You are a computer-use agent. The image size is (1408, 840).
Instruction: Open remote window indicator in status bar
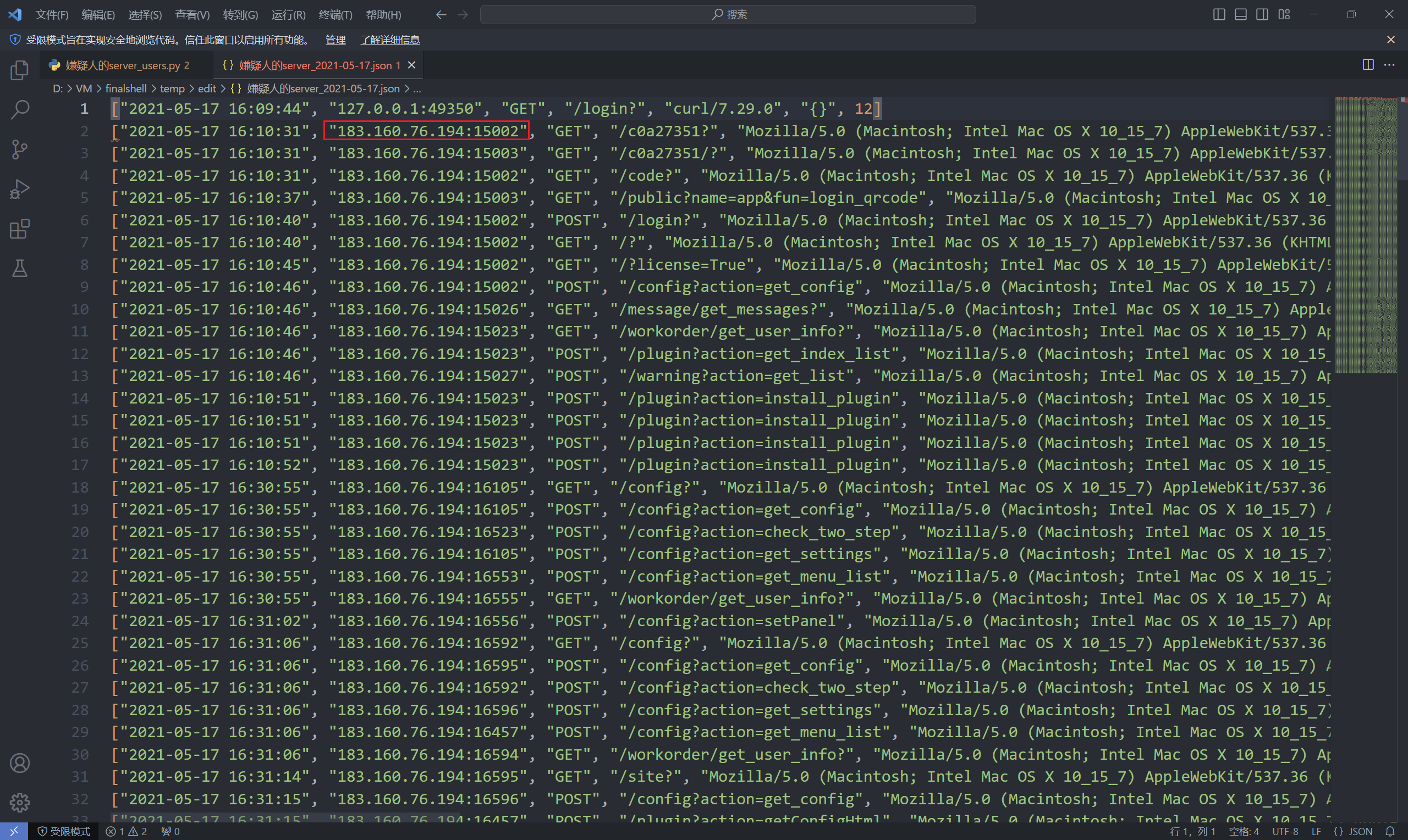(x=14, y=831)
